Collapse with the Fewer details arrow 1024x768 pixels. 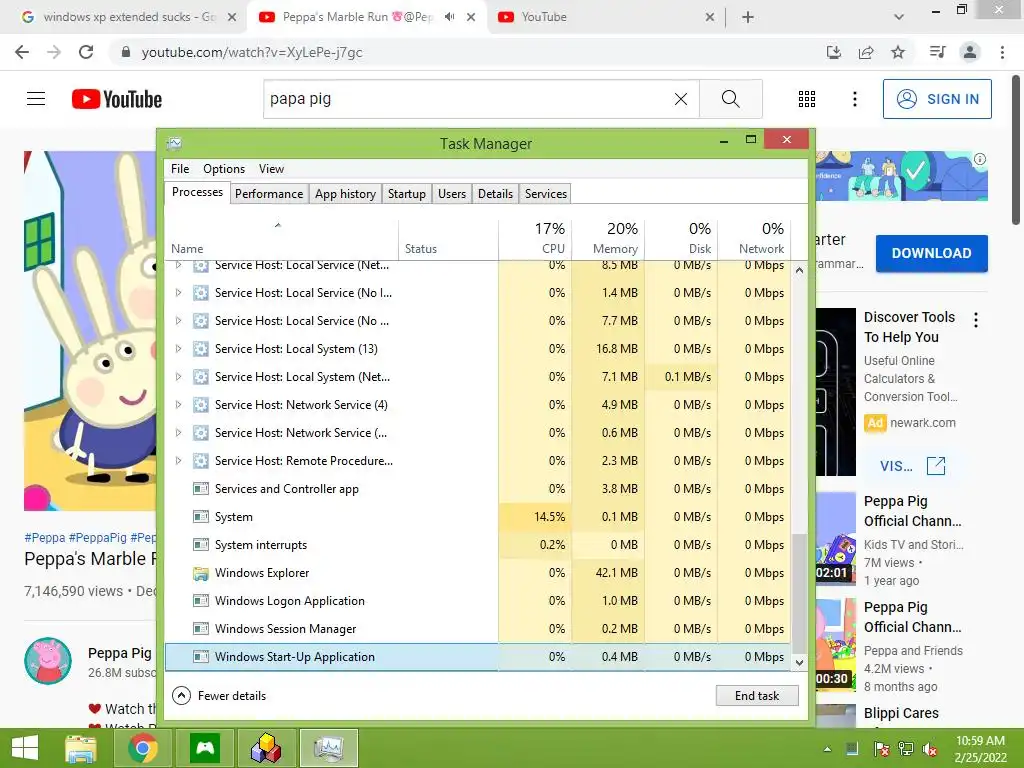click(x=181, y=696)
